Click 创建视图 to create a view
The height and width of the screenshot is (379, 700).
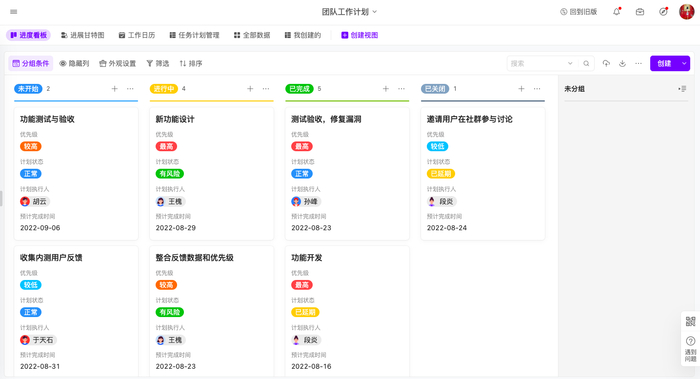[x=360, y=35]
